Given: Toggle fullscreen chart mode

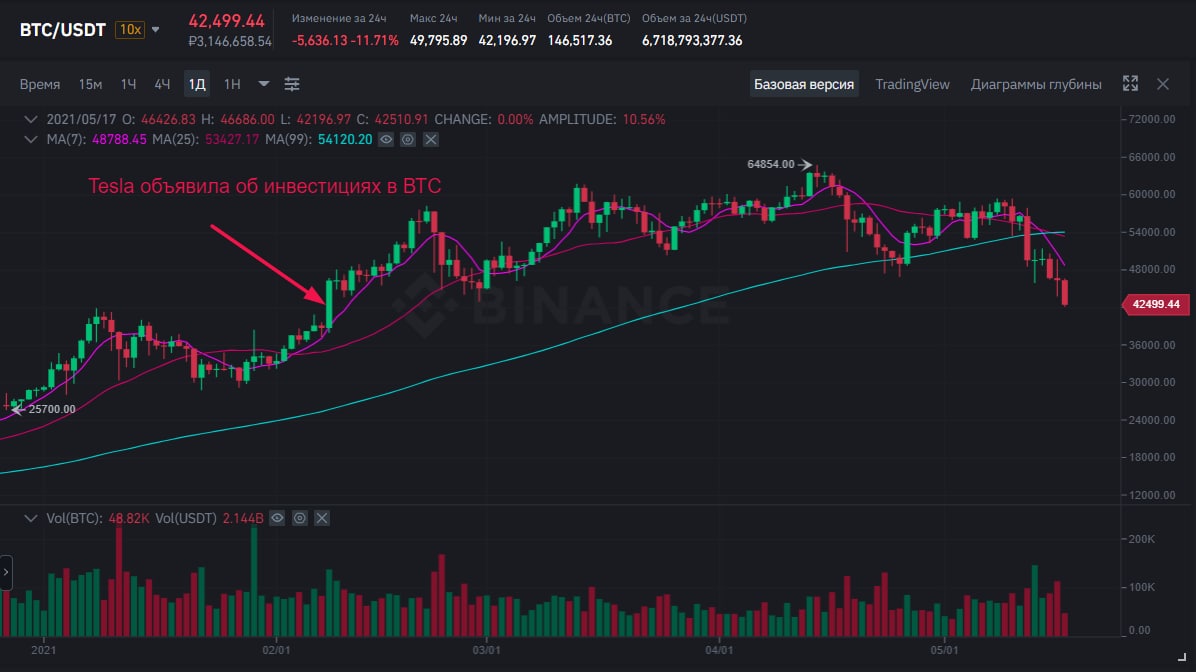Looking at the screenshot, I should point(1130,84).
